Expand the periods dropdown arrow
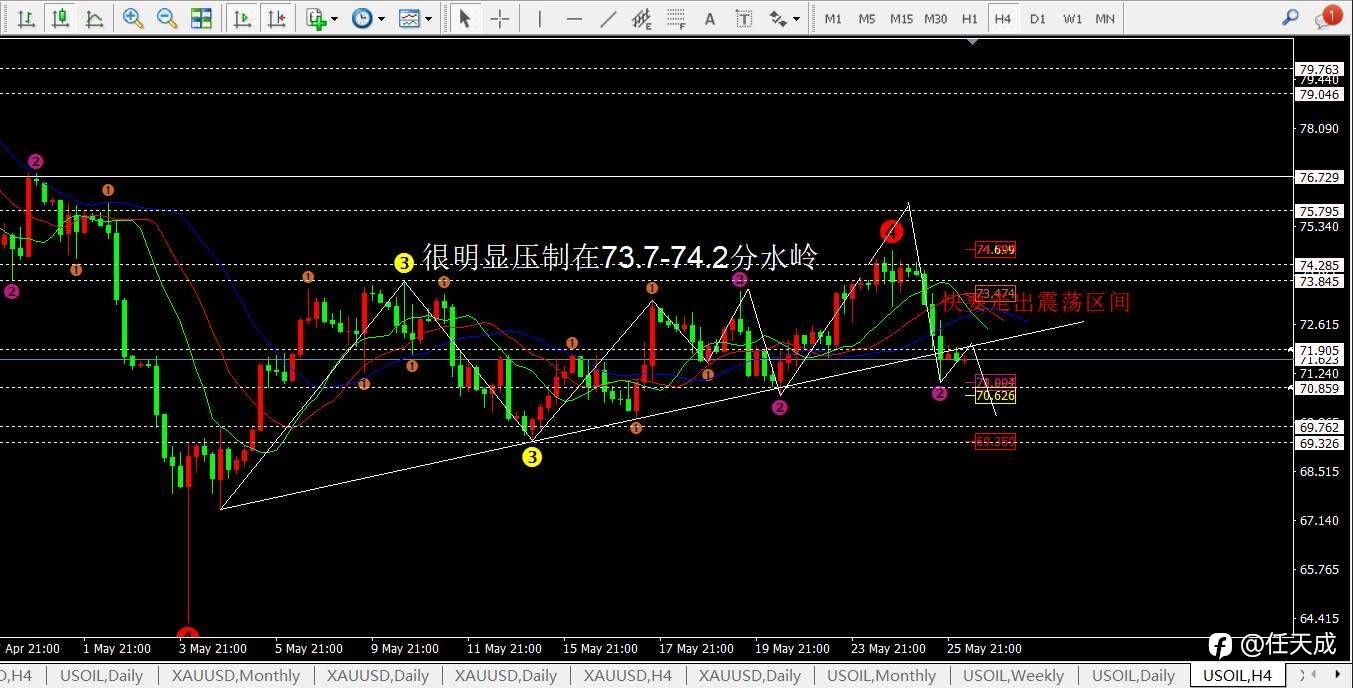Viewport: 1353px width, 688px height. click(x=381, y=18)
